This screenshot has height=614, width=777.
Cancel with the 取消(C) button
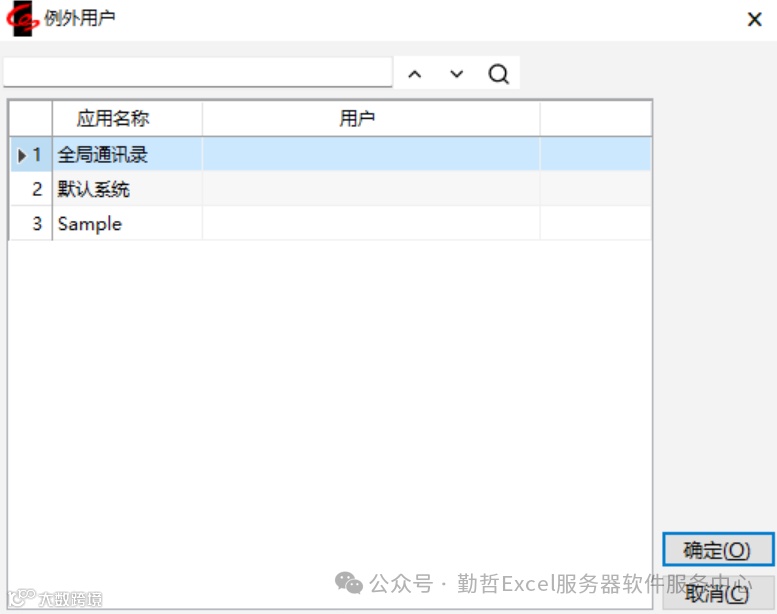(718, 593)
